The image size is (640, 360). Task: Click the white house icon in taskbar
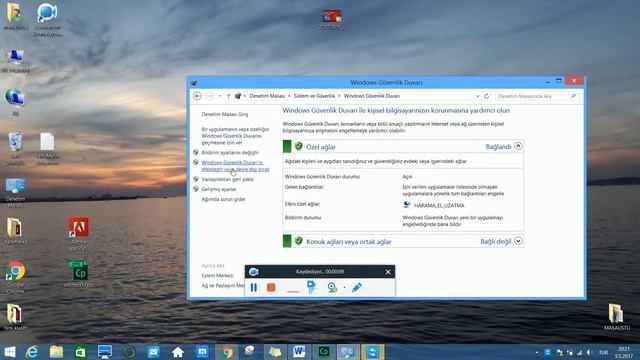click(x=178, y=352)
